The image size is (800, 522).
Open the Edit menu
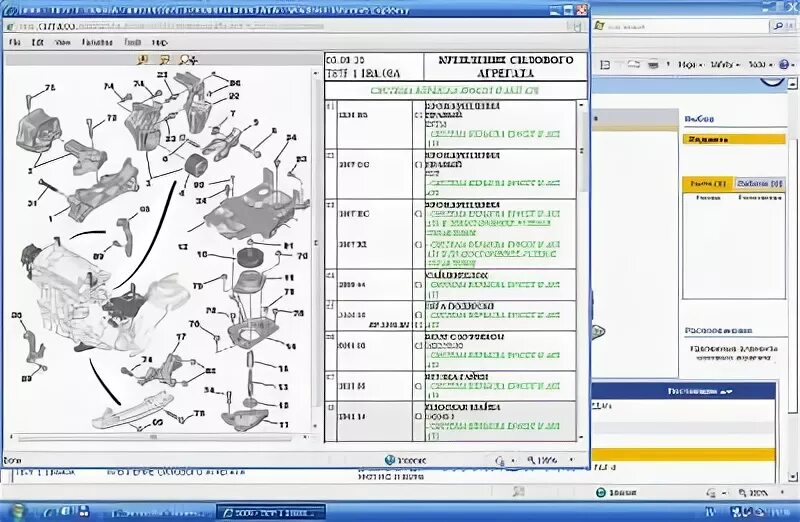point(37,42)
